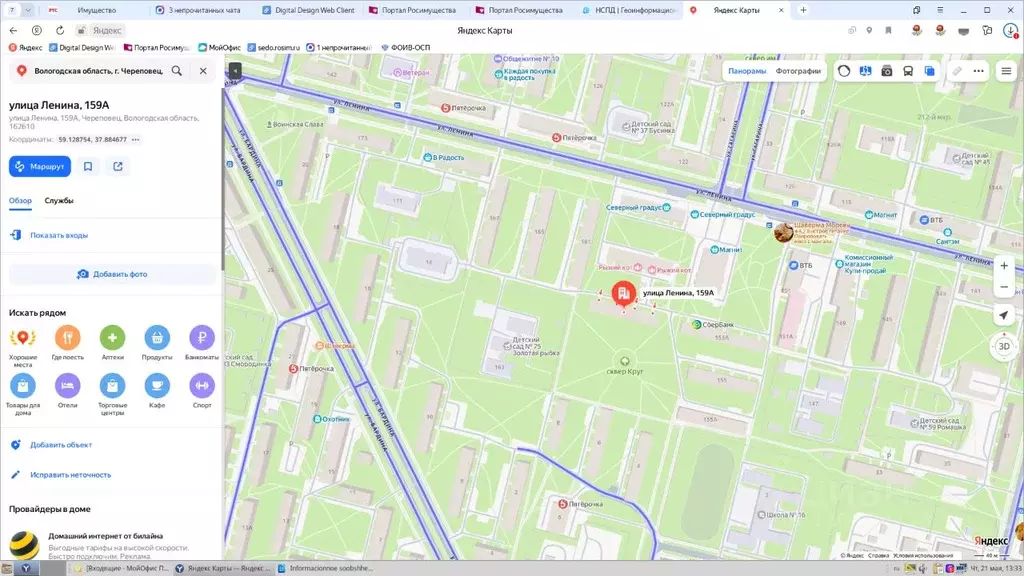1024x576 pixels.
Task: Open the МойОфис bookmark
Action: [219, 48]
